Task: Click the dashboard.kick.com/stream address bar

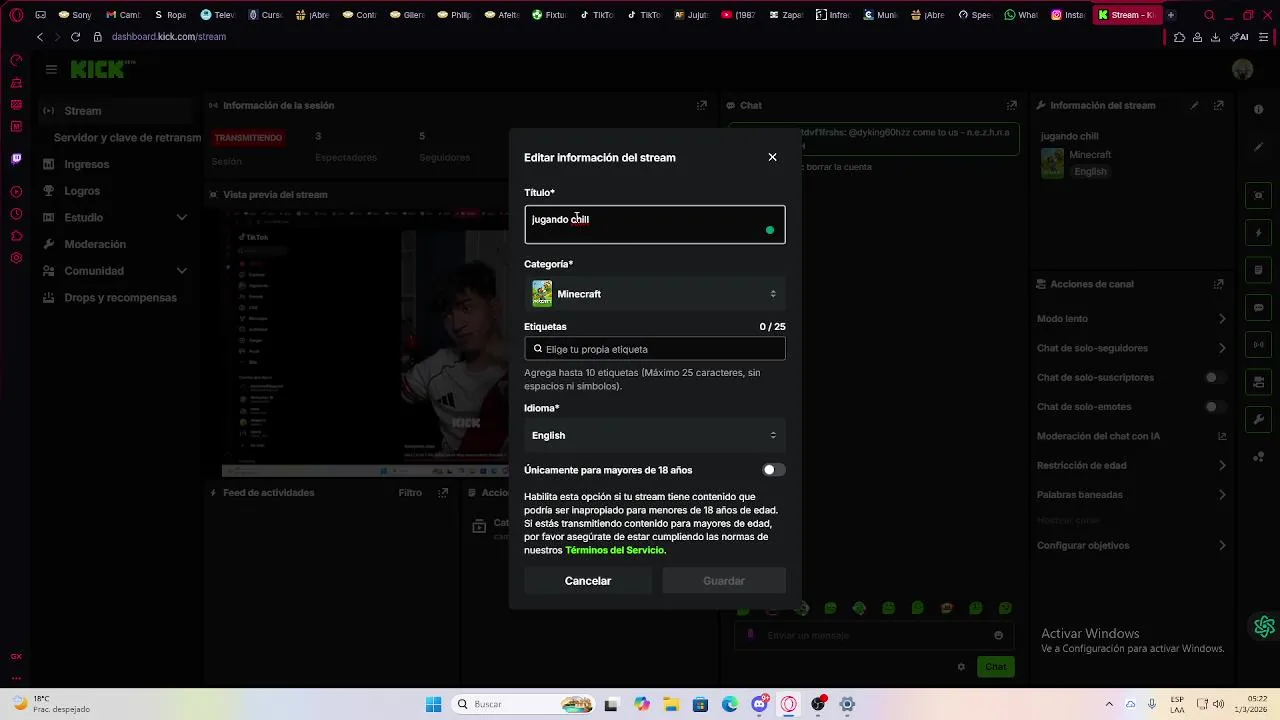Action: click(x=169, y=37)
